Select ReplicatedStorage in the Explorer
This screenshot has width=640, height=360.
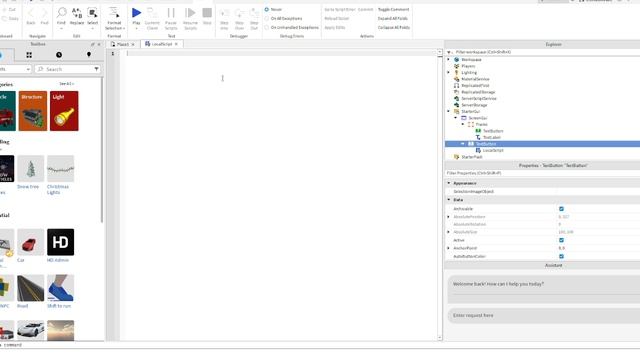click(478, 92)
